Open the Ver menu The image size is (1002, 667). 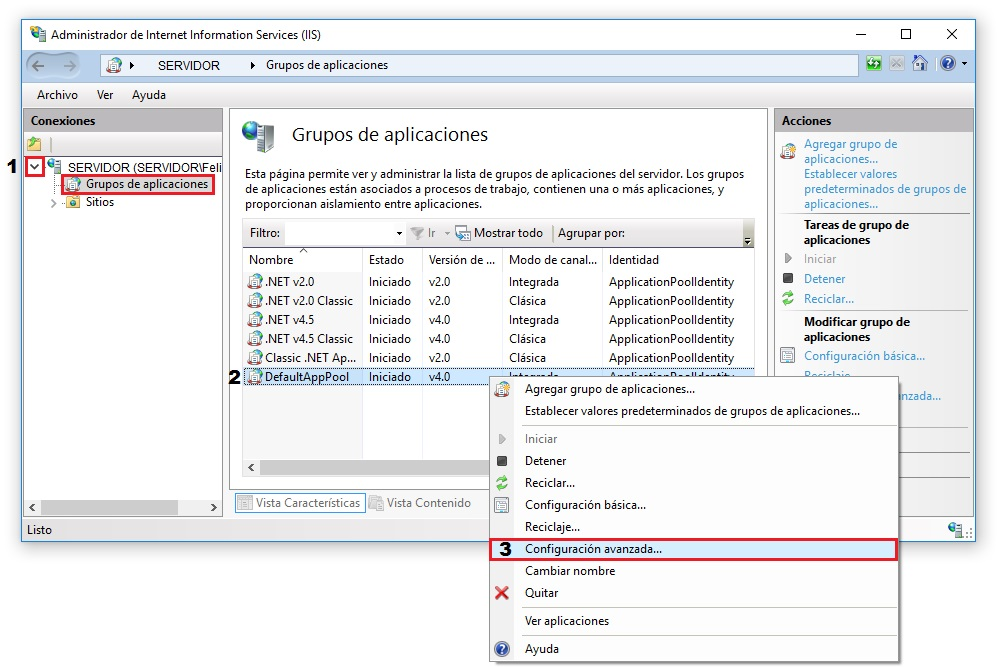pyautogui.click(x=105, y=95)
